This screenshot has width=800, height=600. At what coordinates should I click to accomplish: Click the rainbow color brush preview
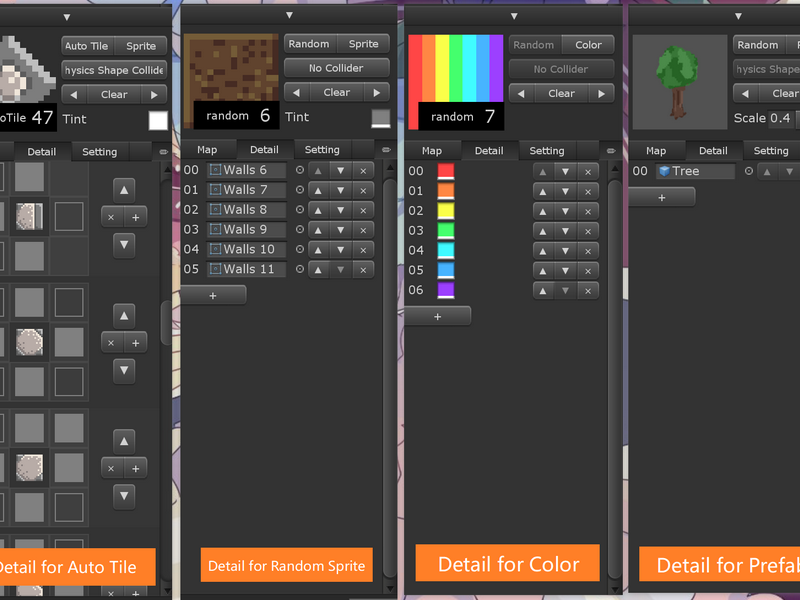456,82
